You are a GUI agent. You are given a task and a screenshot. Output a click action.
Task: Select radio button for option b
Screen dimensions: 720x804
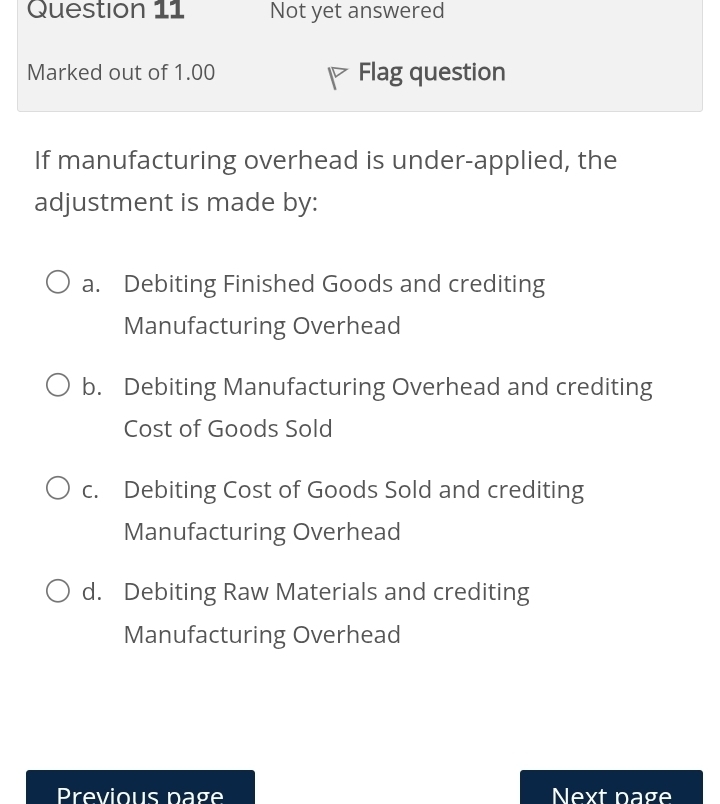click(x=57, y=384)
